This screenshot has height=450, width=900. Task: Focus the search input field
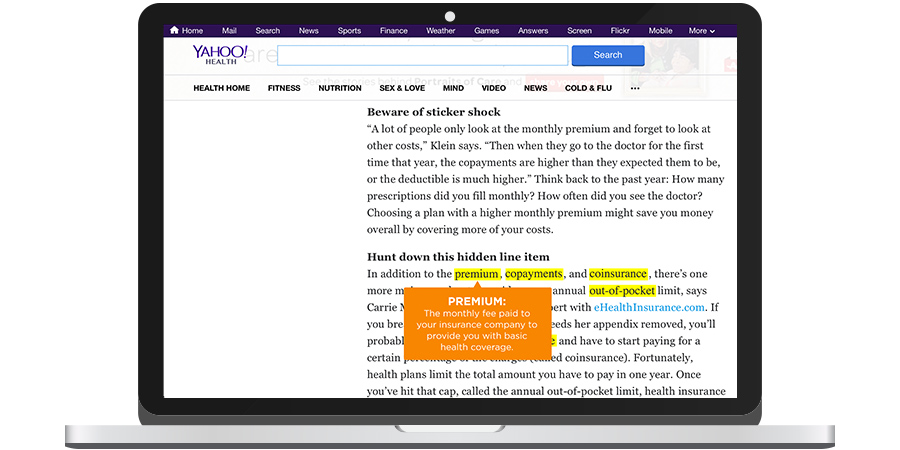point(422,56)
